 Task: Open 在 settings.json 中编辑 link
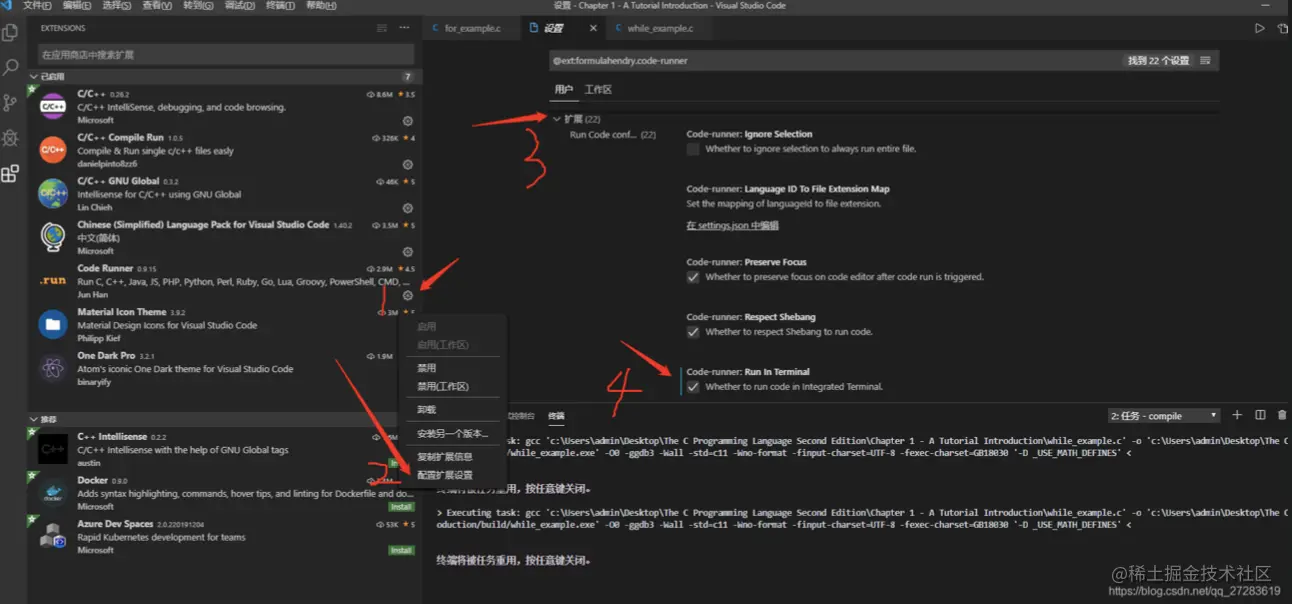pos(732,225)
